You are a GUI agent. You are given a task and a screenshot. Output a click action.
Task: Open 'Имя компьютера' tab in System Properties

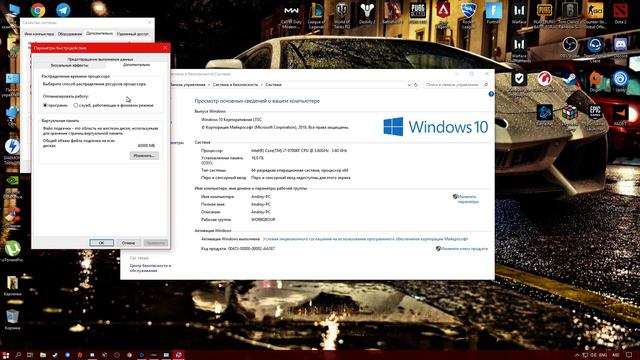pos(39,34)
